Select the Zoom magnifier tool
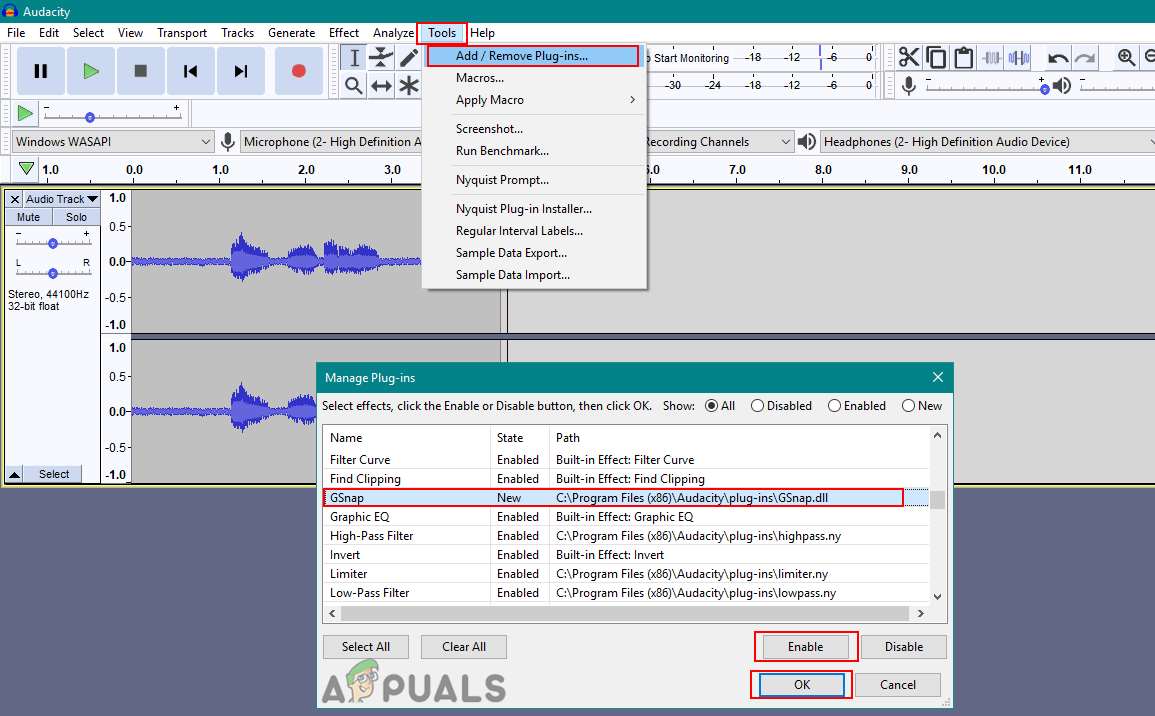This screenshot has height=716, width=1155. pos(354,85)
